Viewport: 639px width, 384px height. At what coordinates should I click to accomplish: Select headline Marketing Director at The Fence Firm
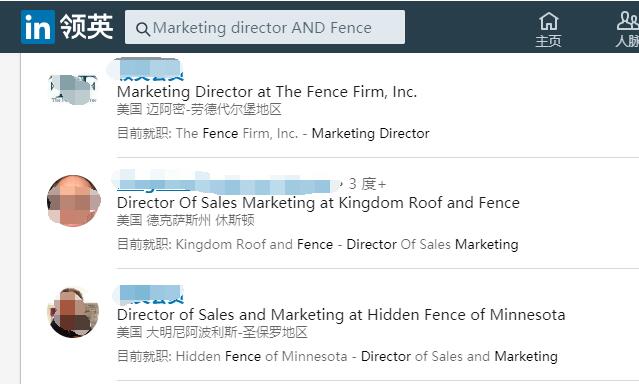[x=267, y=92]
